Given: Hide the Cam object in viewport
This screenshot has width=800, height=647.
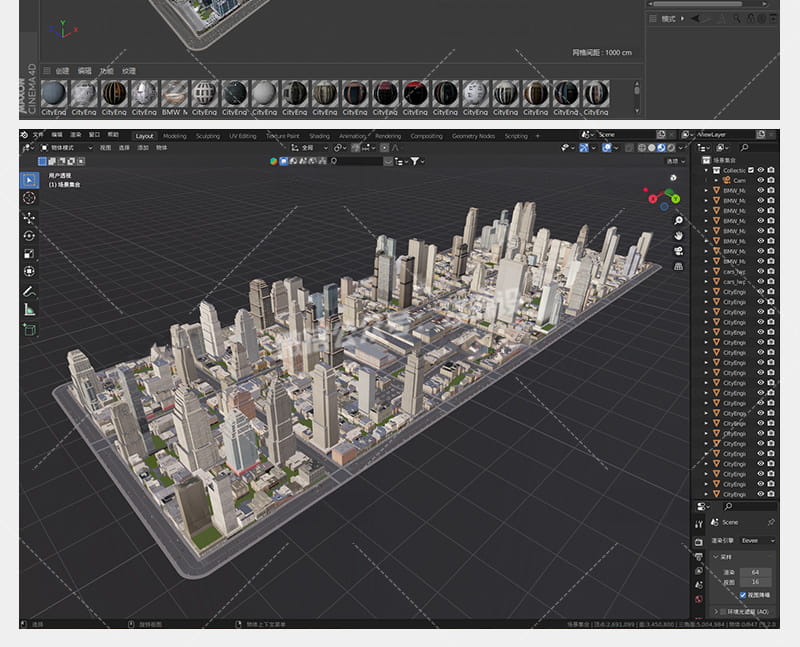Looking at the screenshot, I should coord(761,180).
